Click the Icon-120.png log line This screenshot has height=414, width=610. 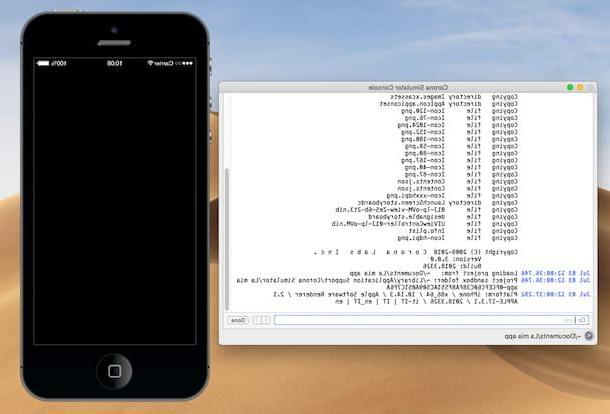point(460,111)
